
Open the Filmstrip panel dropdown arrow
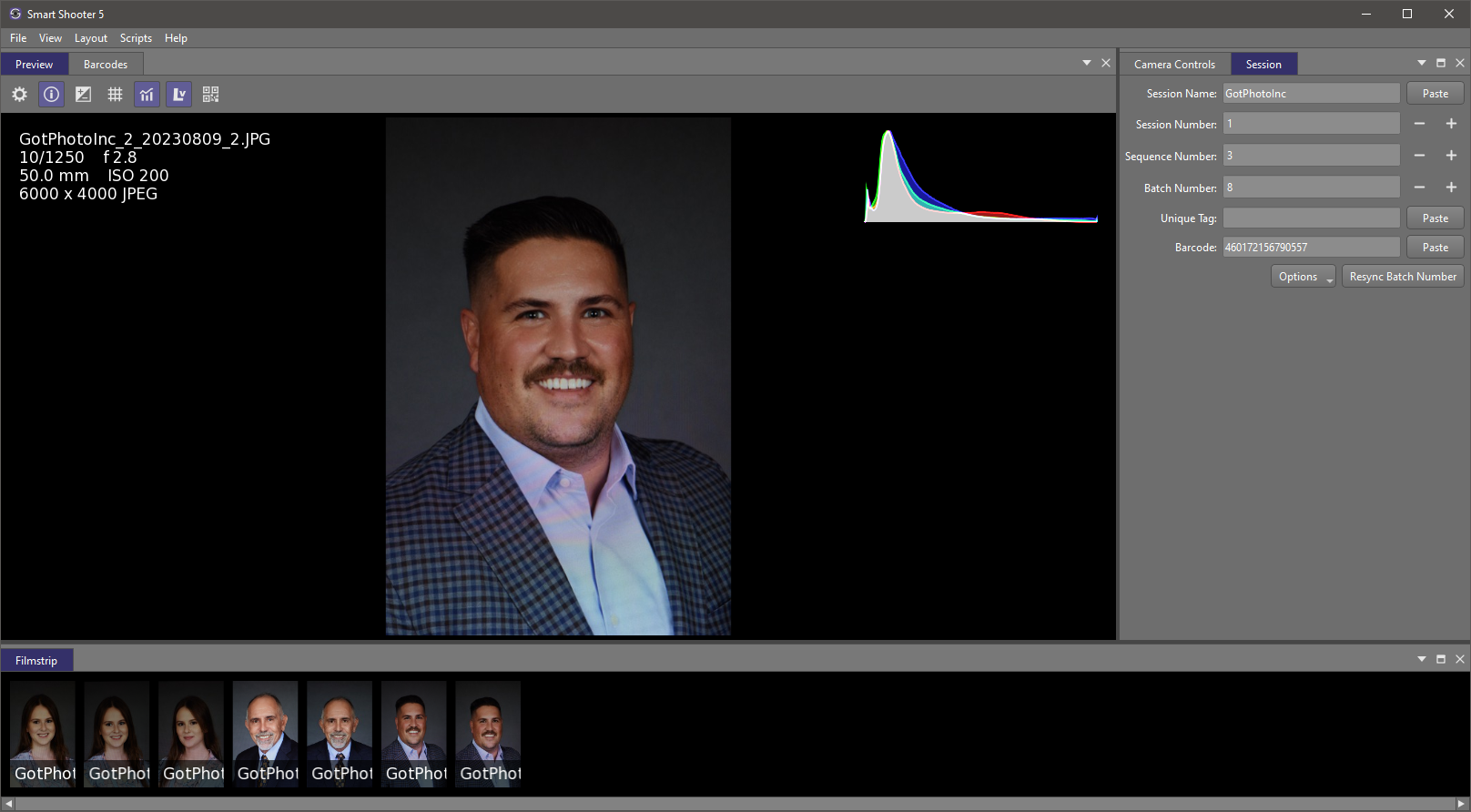(x=1422, y=659)
